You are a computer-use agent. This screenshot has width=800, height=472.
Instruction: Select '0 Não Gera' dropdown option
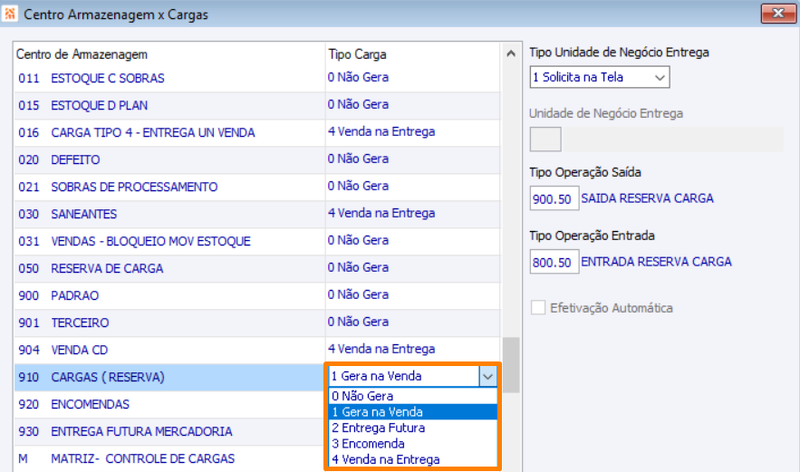click(x=413, y=396)
